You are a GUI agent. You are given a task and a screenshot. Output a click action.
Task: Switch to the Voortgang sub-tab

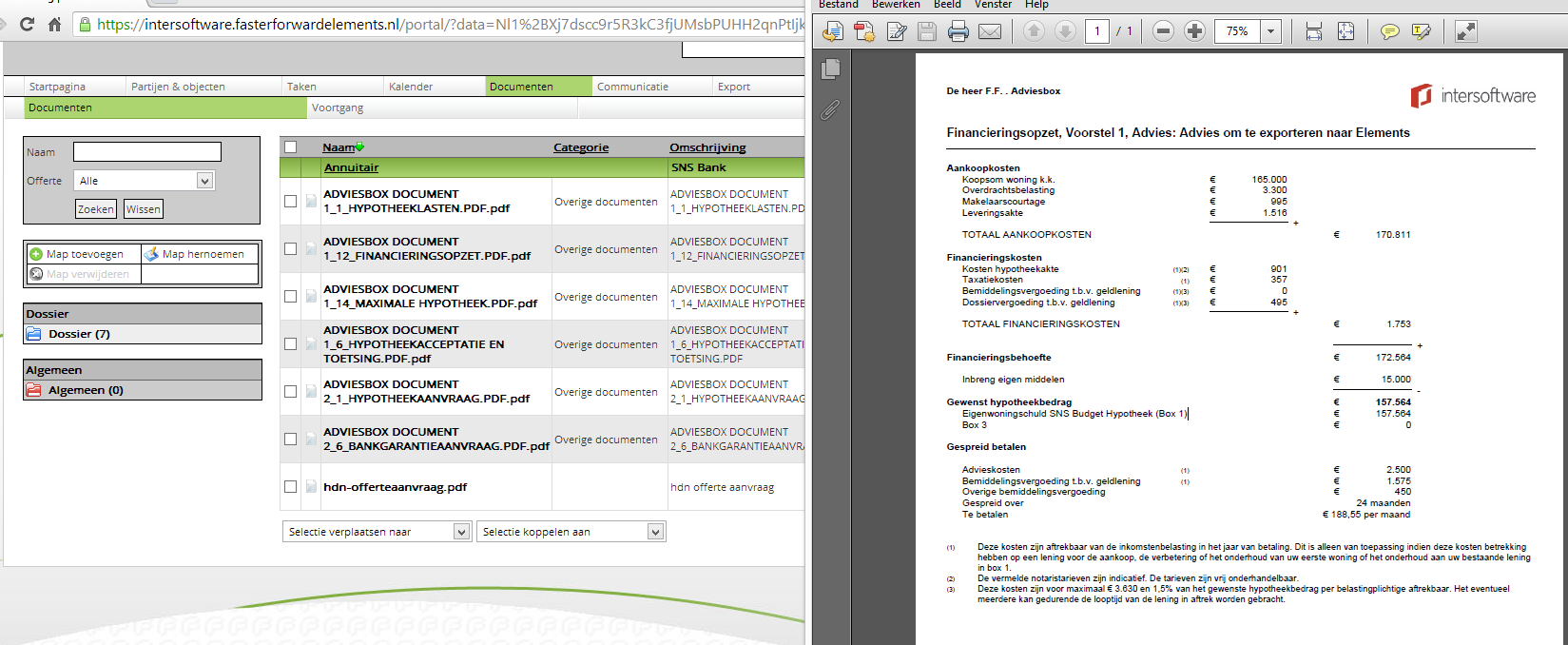(338, 107)
